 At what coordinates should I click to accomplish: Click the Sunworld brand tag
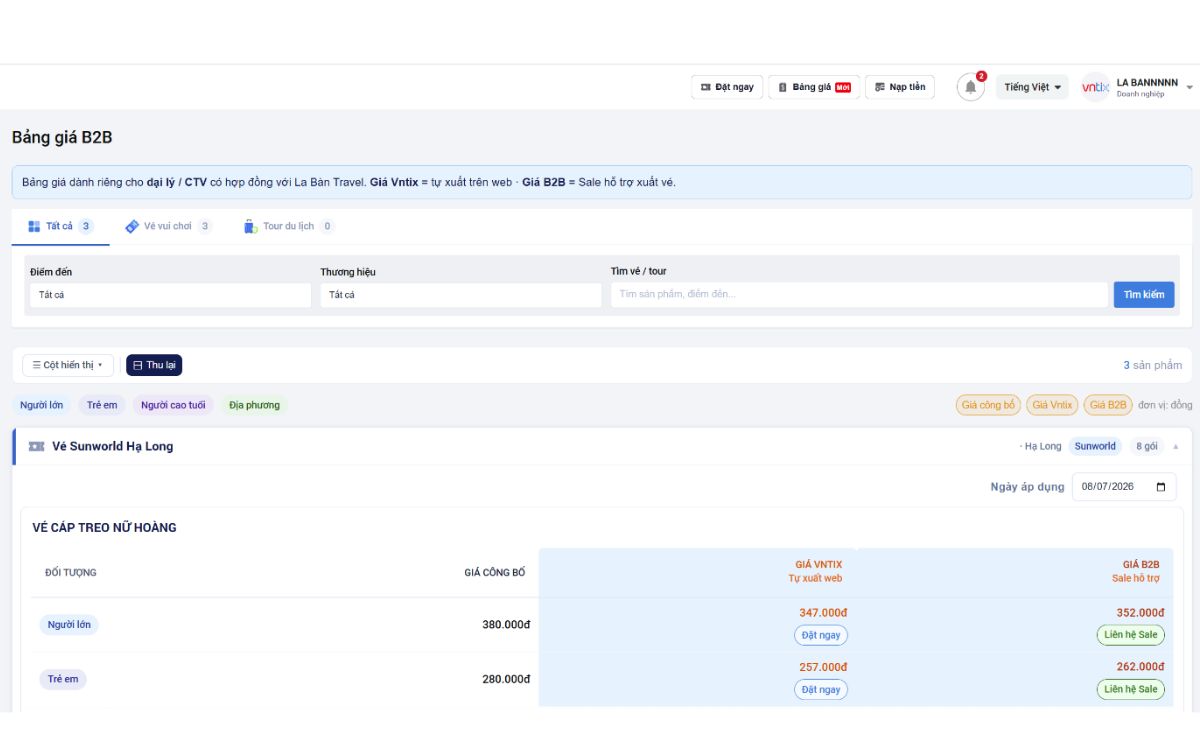point(1095,446)
